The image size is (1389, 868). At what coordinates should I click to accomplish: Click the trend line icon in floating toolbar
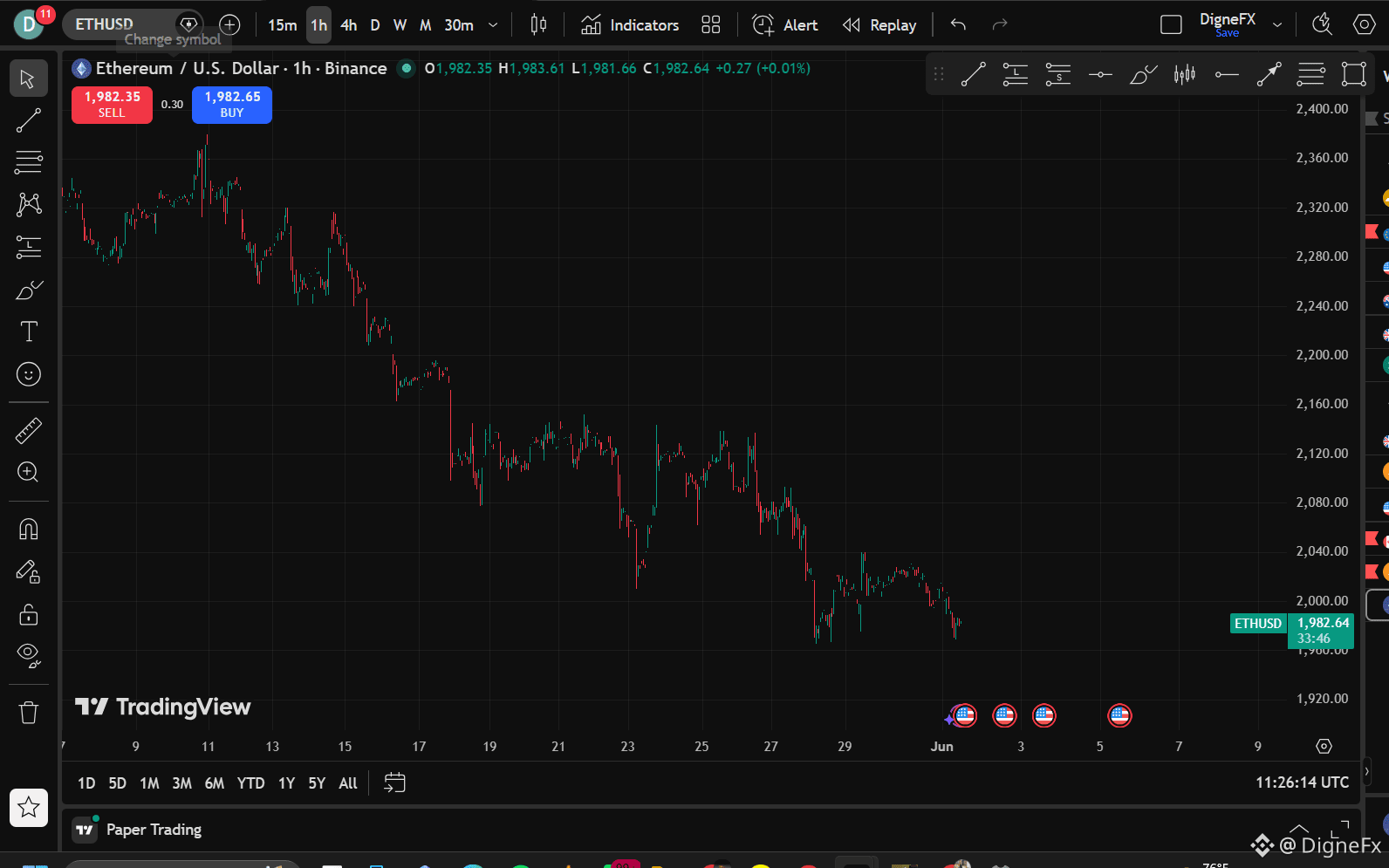[973, 75]
